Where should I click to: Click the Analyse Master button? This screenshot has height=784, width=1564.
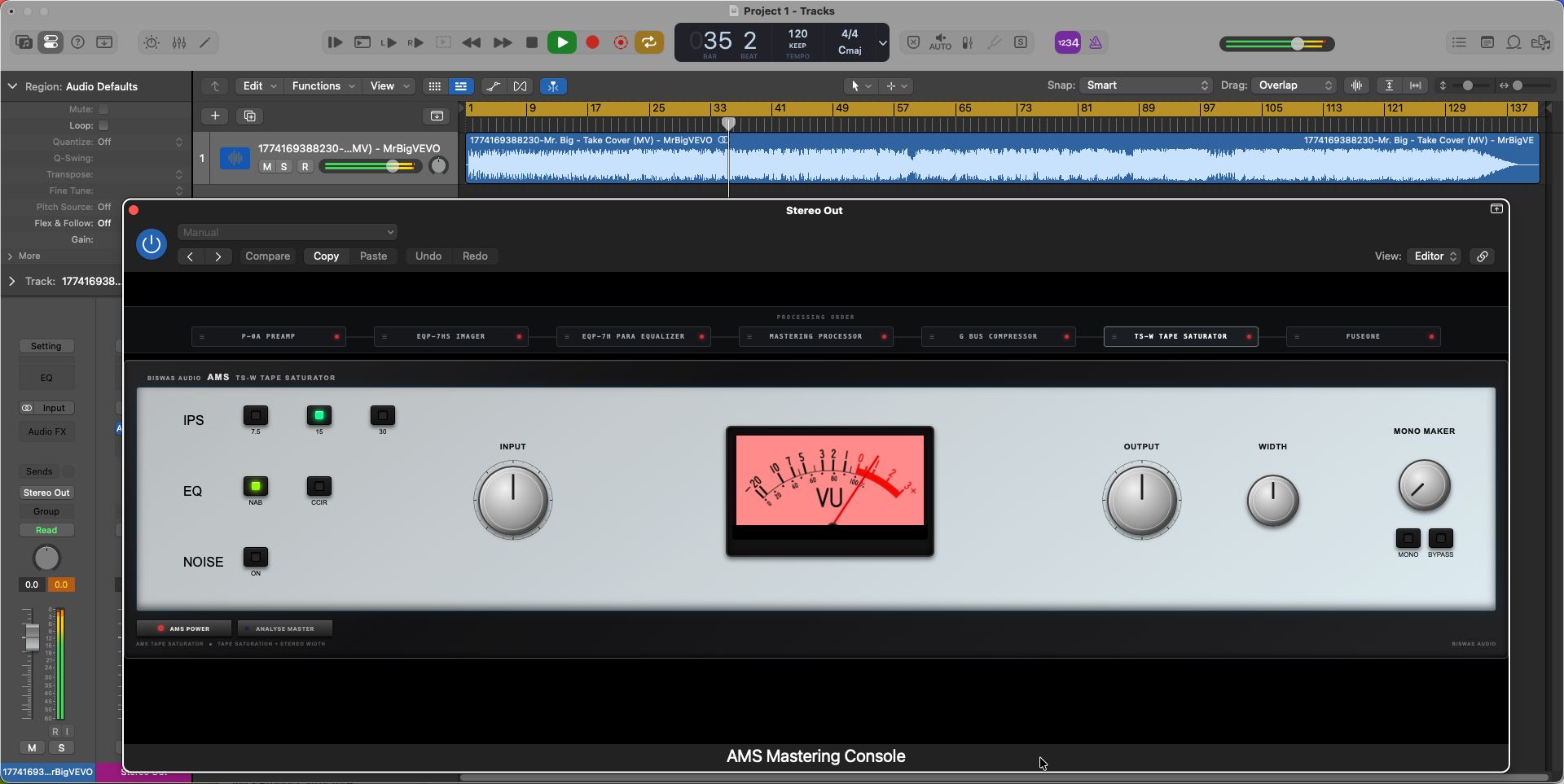(x=285, y=629)
